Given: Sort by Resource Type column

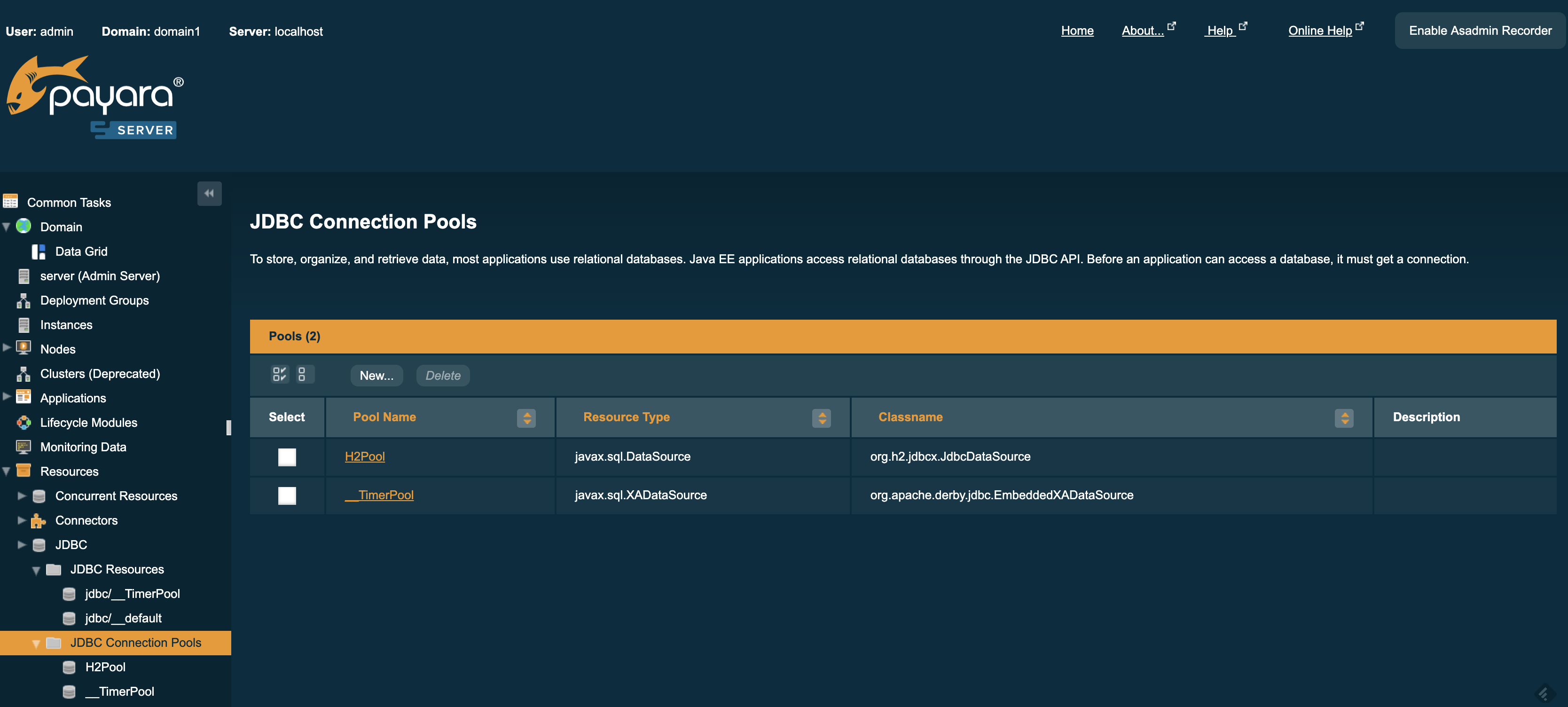Looking at the screenshot, I should coord(821,418).
